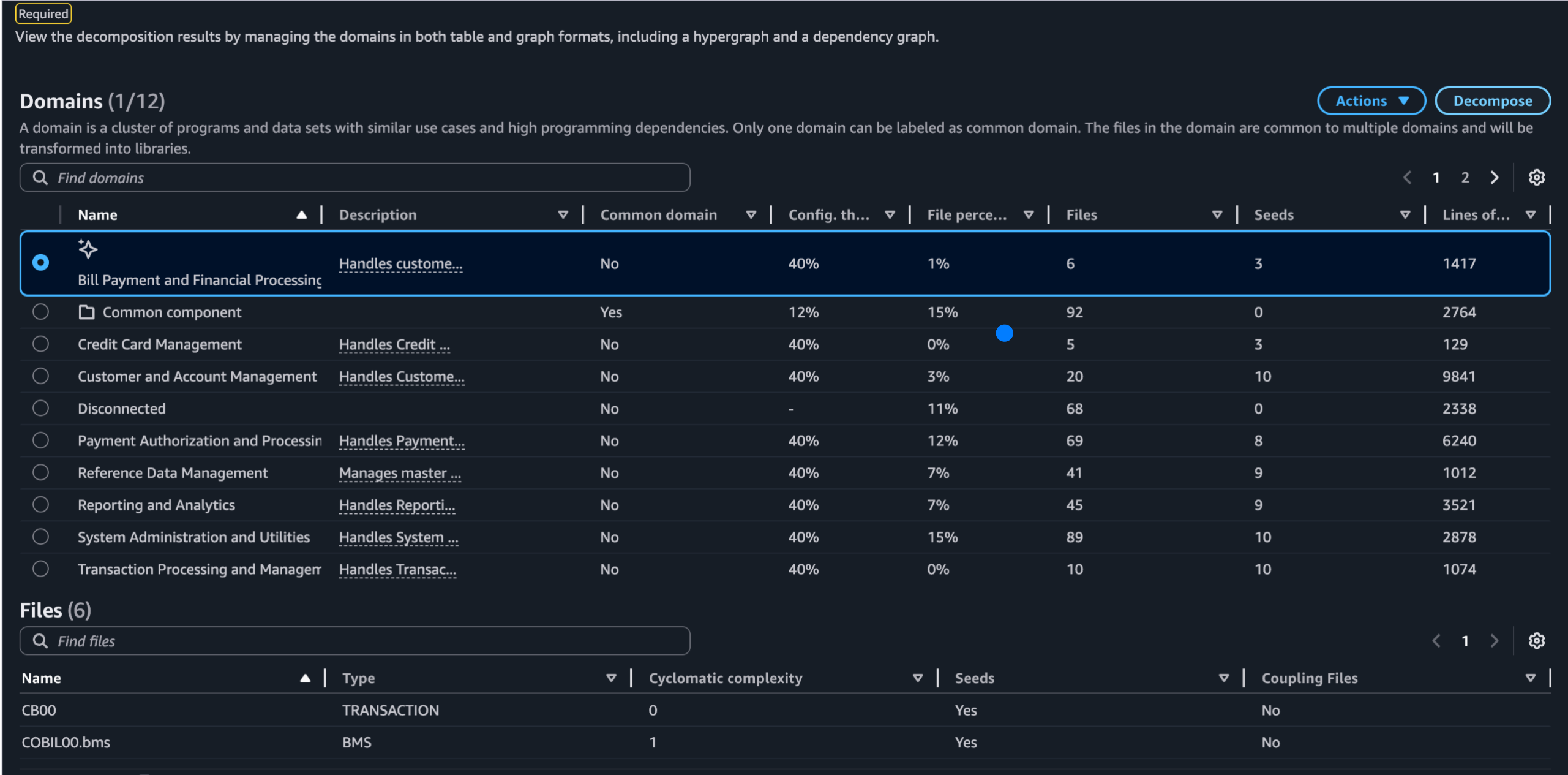Sort domains by Name ascending arrow
The height and width of the screenshot is (775, 1568).
pyautogui.click(x=301, y=215)
